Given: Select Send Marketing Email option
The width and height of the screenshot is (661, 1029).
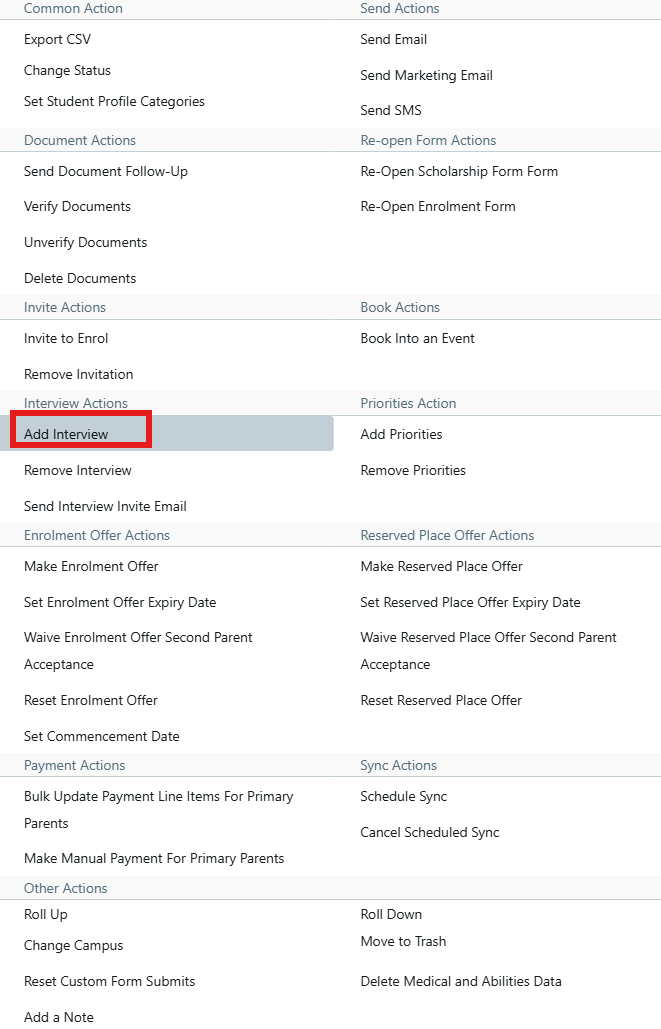Looking at the screenshot, I should (426, 76).
